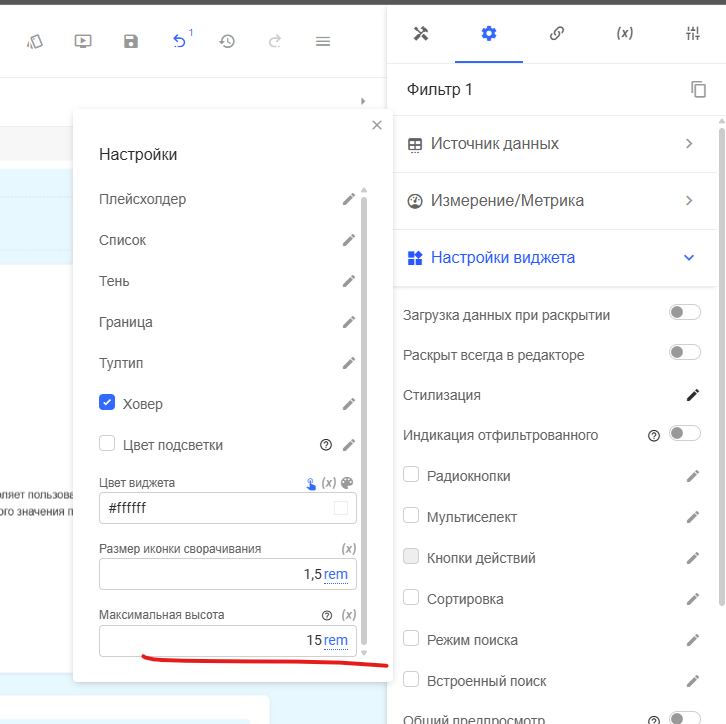The height and width of the screenshot is (724, 726).
Task: Click rem unit link for Максимальная высота
Action: click(x=336, y=640)
